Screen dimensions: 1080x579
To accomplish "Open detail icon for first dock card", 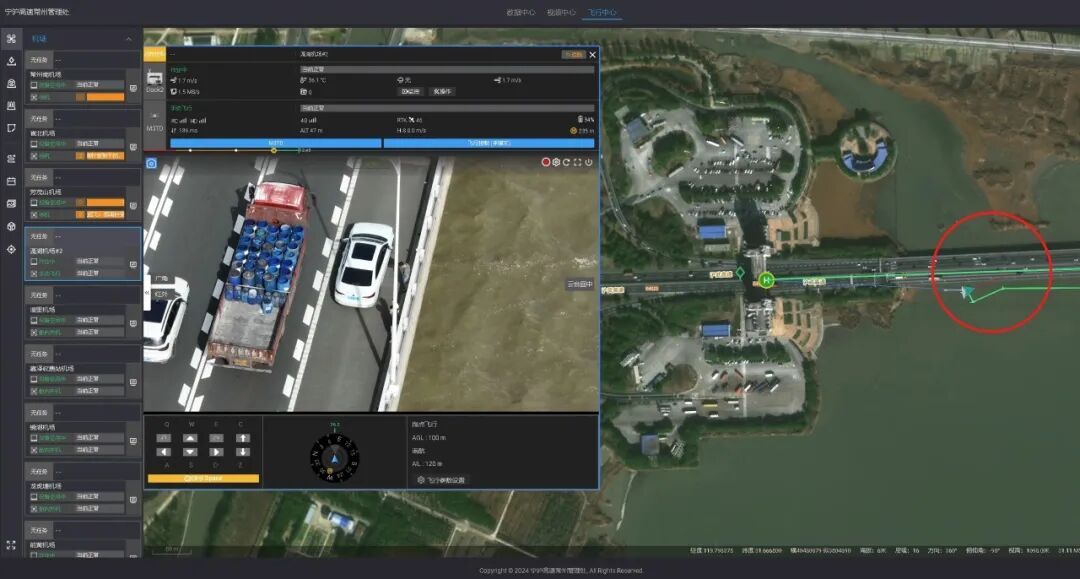I will coord(133,88).
